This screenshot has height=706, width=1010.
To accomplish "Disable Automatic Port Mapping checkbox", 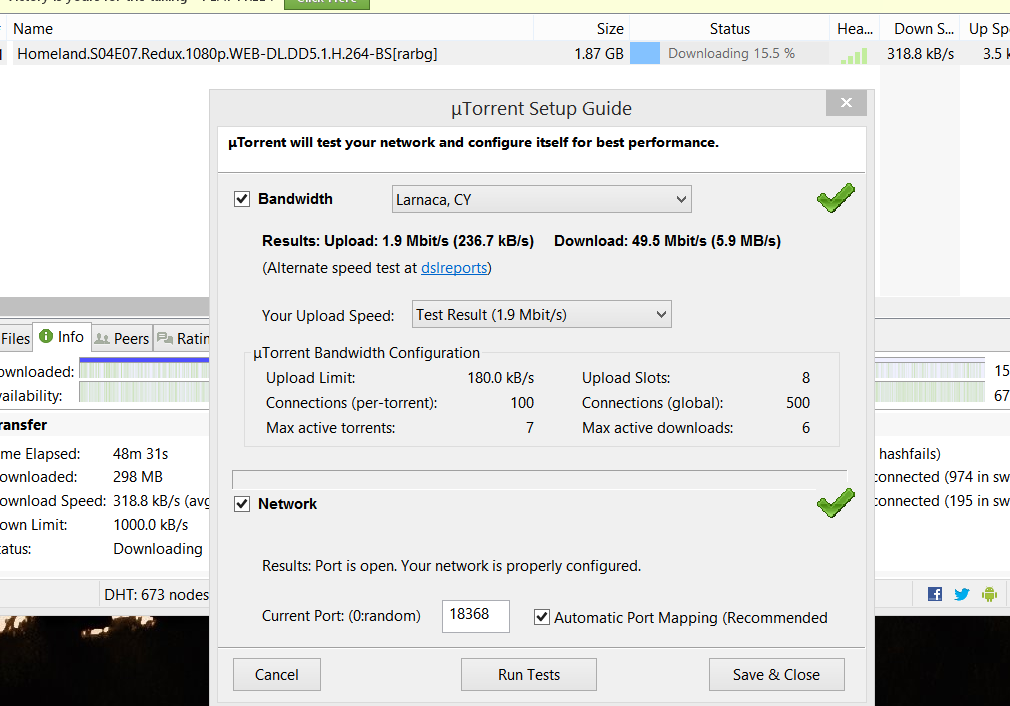I will tap(542, 617).
